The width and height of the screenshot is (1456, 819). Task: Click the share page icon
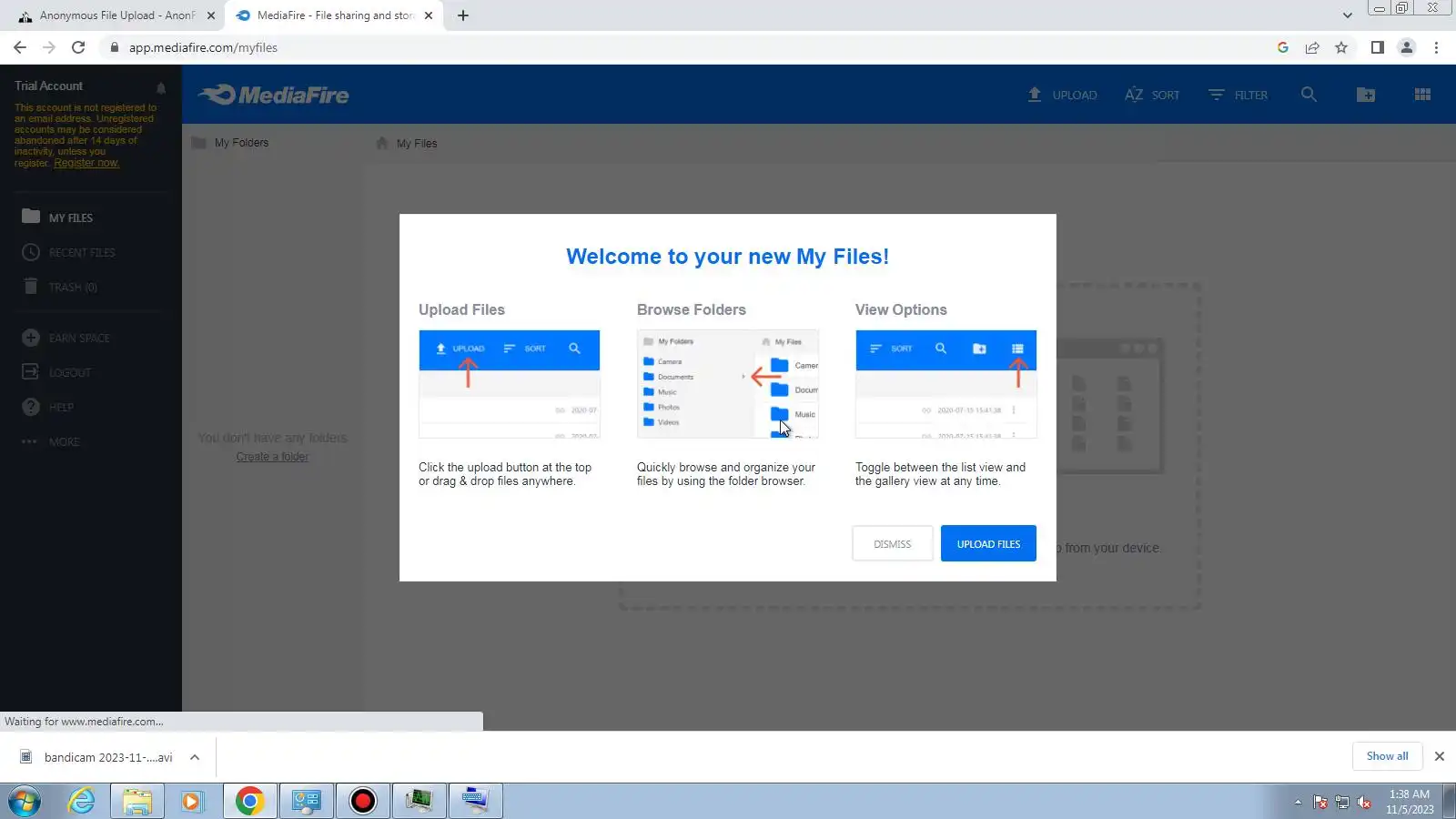[x=1312, y=47]
